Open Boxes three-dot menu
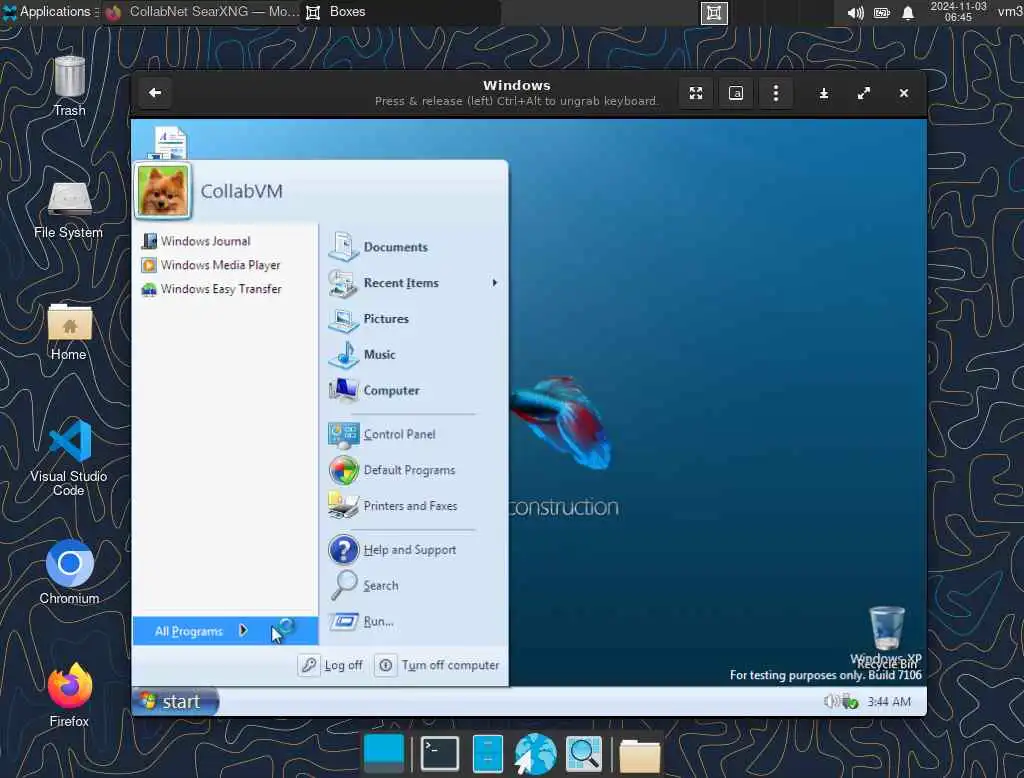1024x778 pixels. [776, 93]
